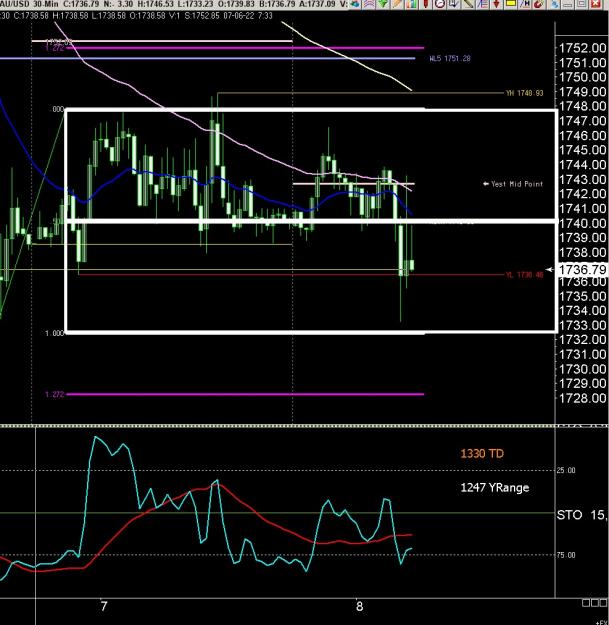Click the green down-arrow toolbar icon
This screenshot has height=625, width=609.
pos(383,3)
